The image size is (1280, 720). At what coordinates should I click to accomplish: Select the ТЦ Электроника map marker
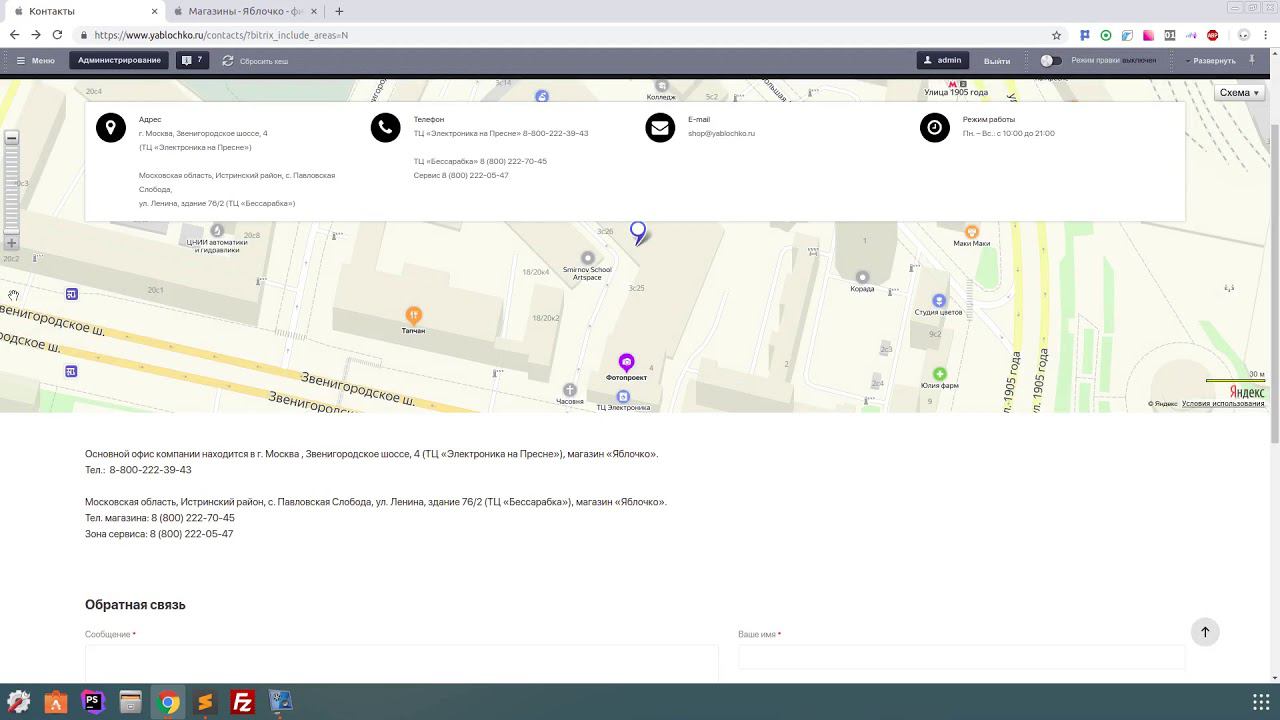(x=623, y=397)
